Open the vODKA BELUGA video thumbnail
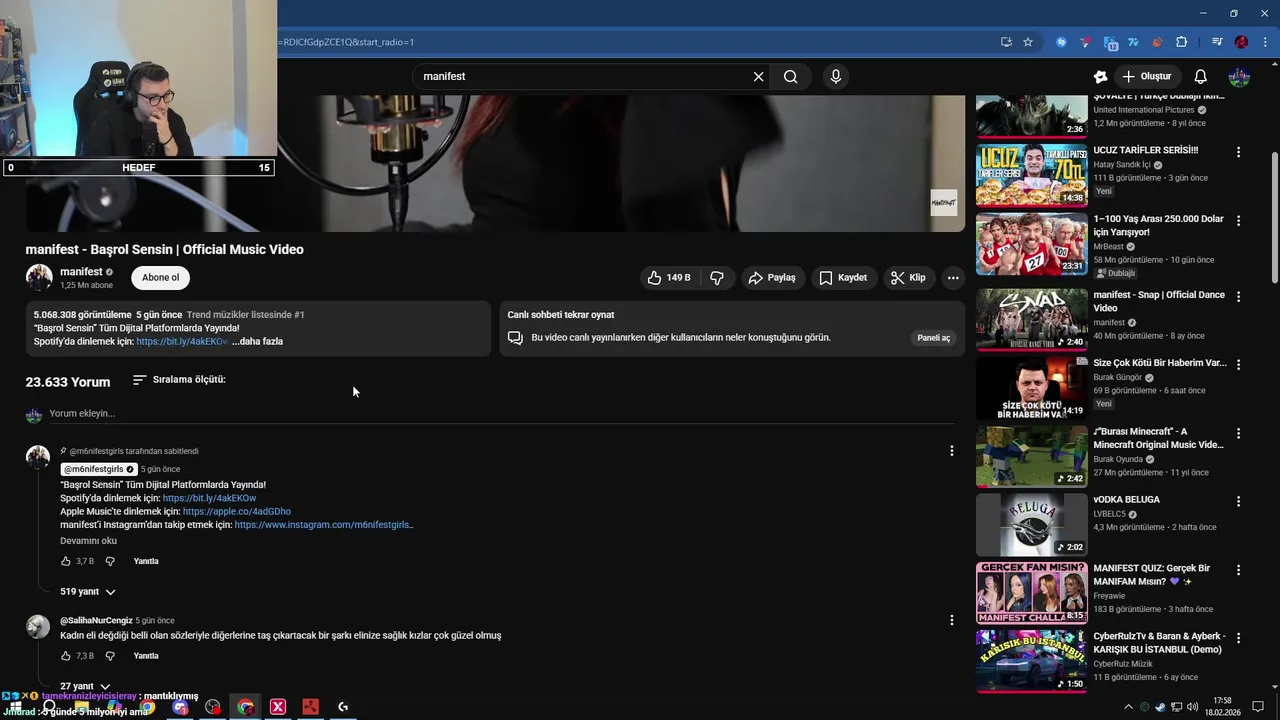1280x720 pixels. pos(1031,524)
